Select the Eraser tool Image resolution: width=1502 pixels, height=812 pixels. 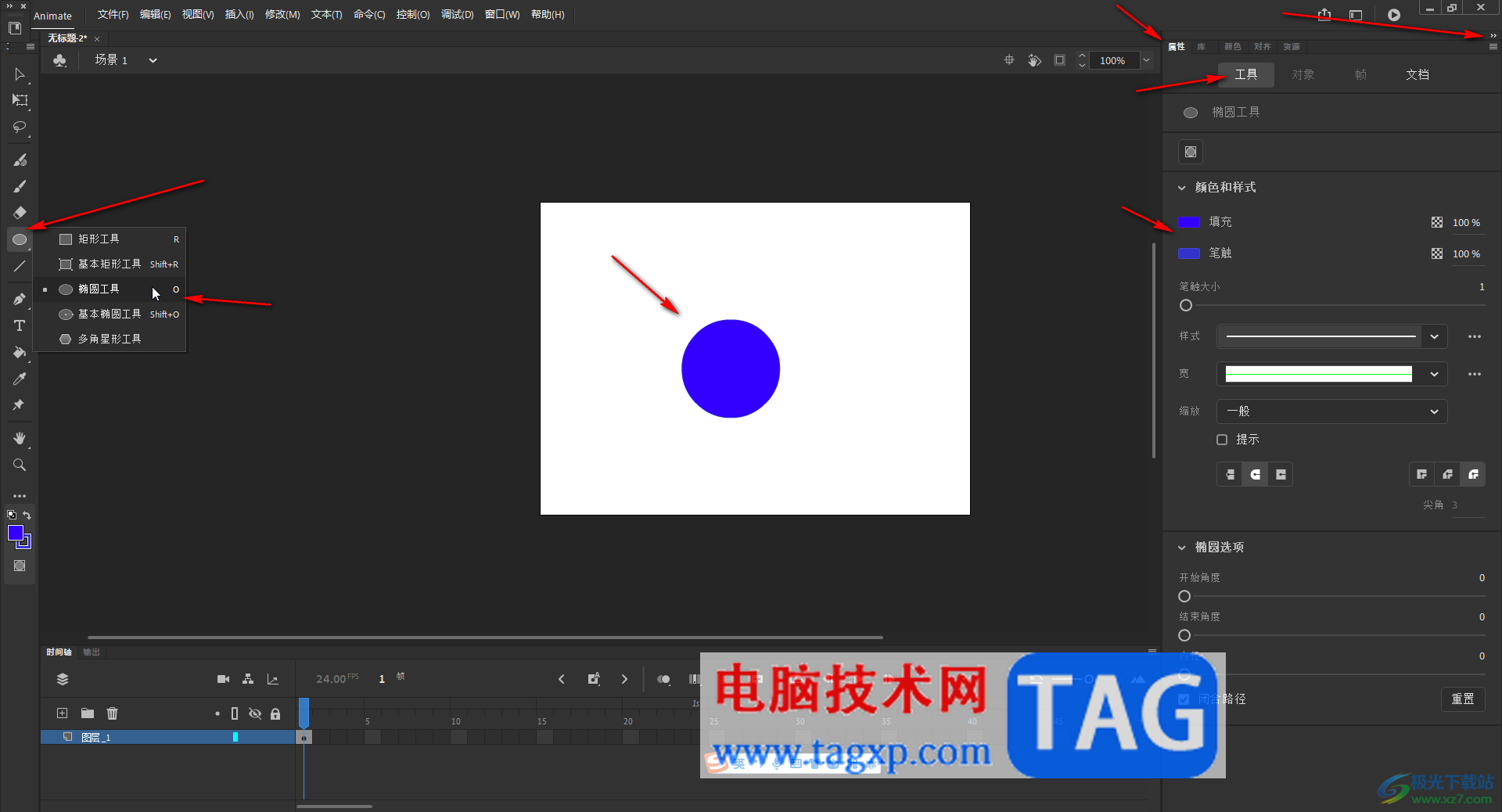(20, 213)
